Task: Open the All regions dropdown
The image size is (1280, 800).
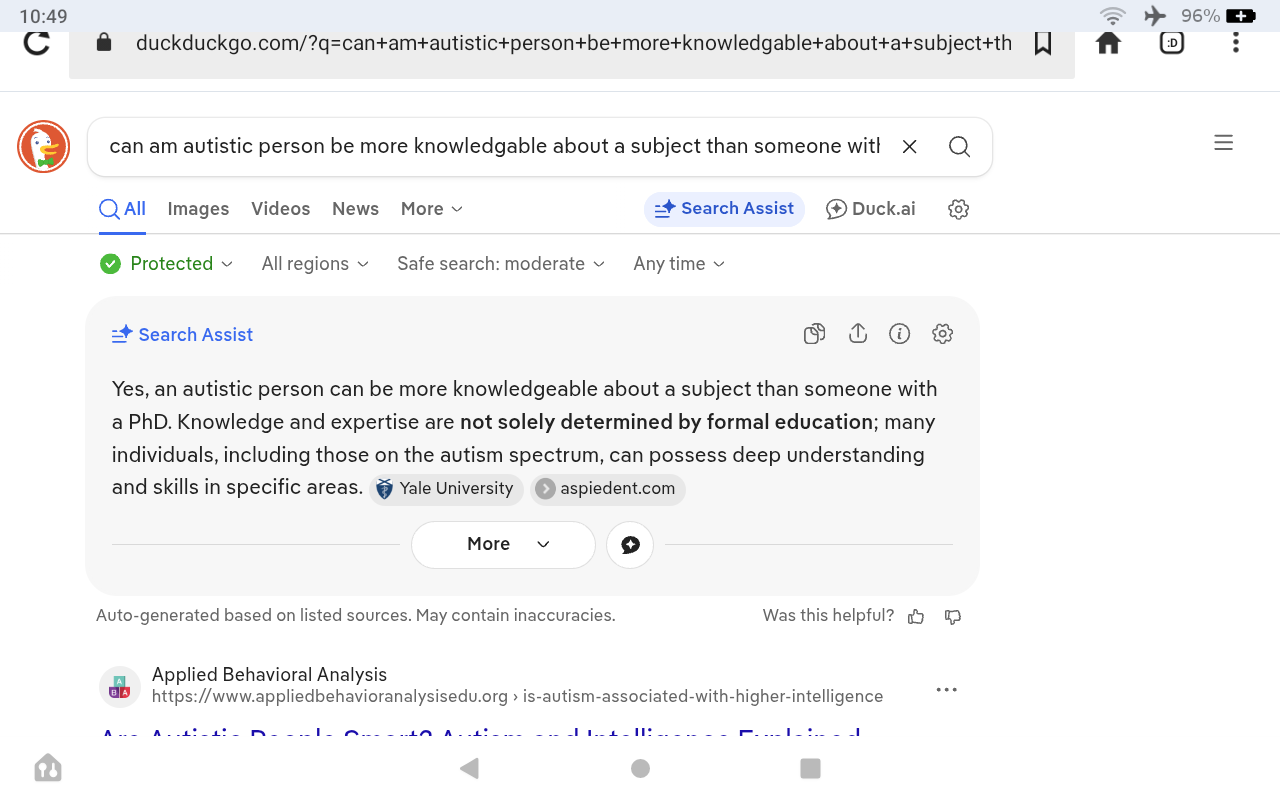Action: (x=315, y=264)
